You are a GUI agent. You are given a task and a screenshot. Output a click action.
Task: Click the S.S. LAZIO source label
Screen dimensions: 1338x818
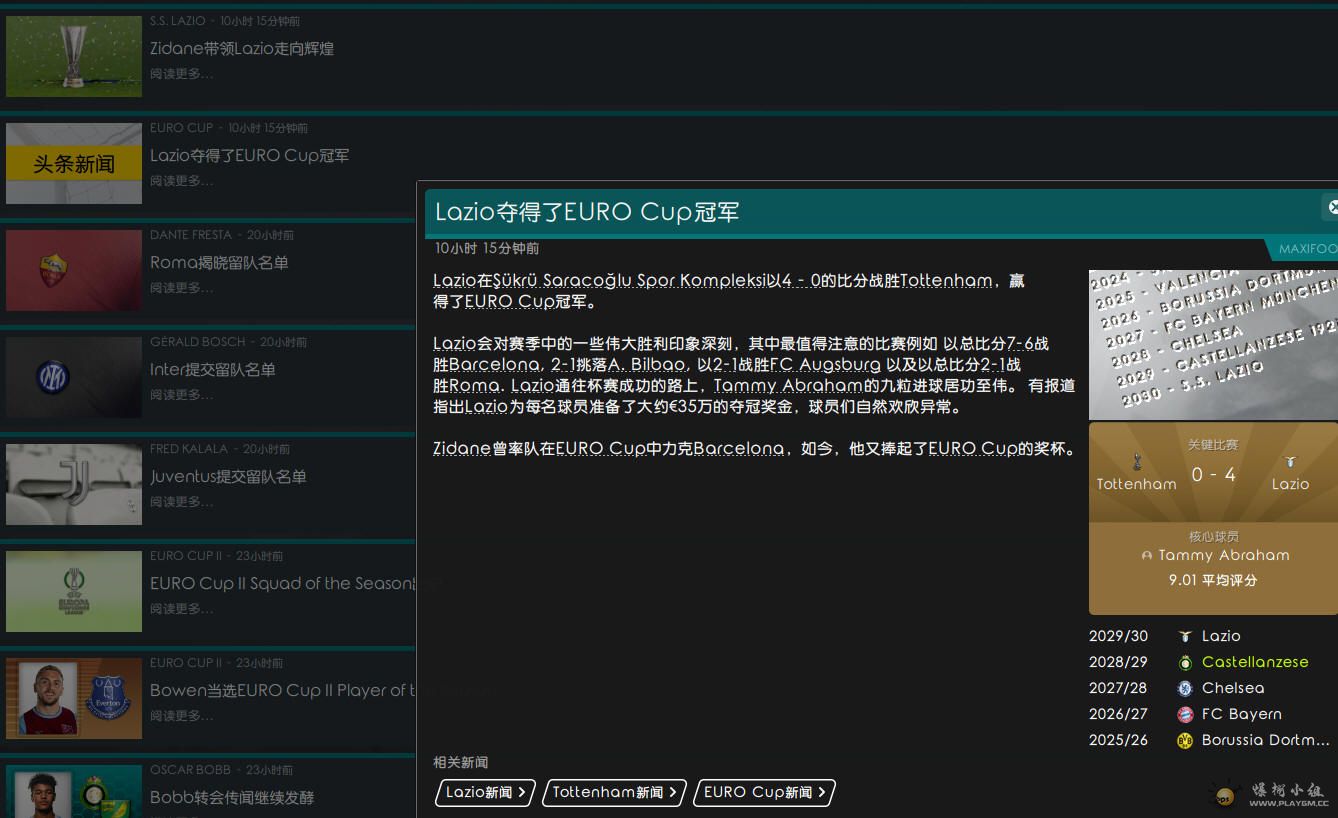[x=178, y=21]
